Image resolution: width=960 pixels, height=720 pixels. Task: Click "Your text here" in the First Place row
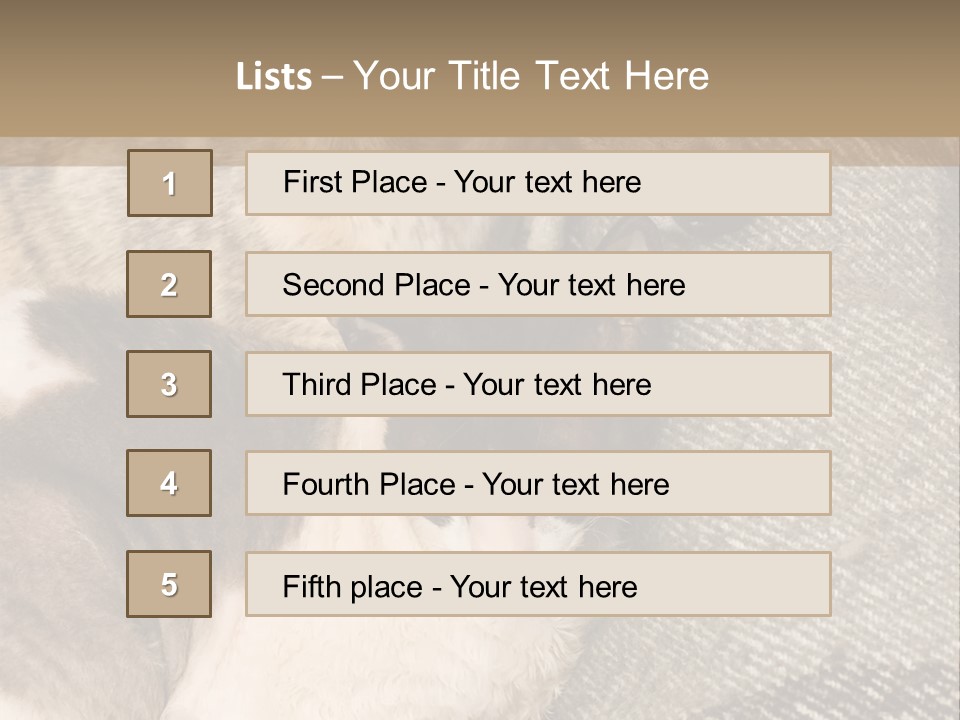pyautogui.click(x=547, y=182)
